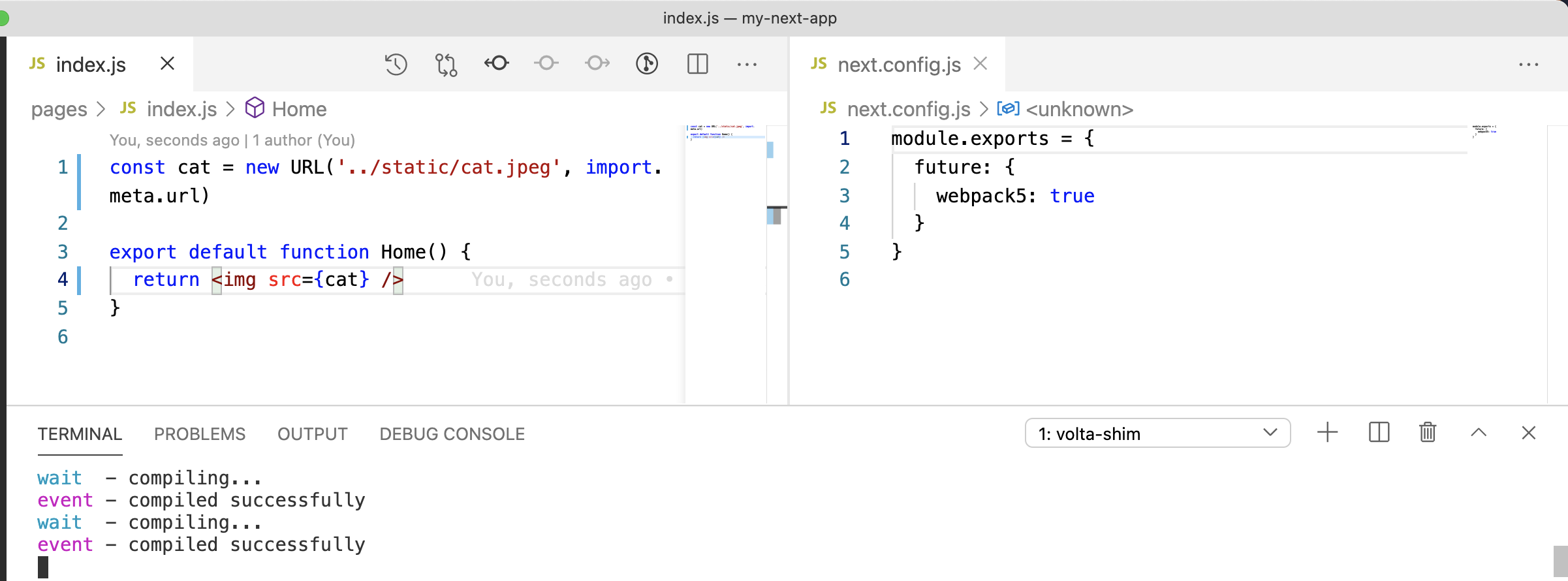Select the next.config.js editor tab
The image size is (1568, 581).
point(898,64)
